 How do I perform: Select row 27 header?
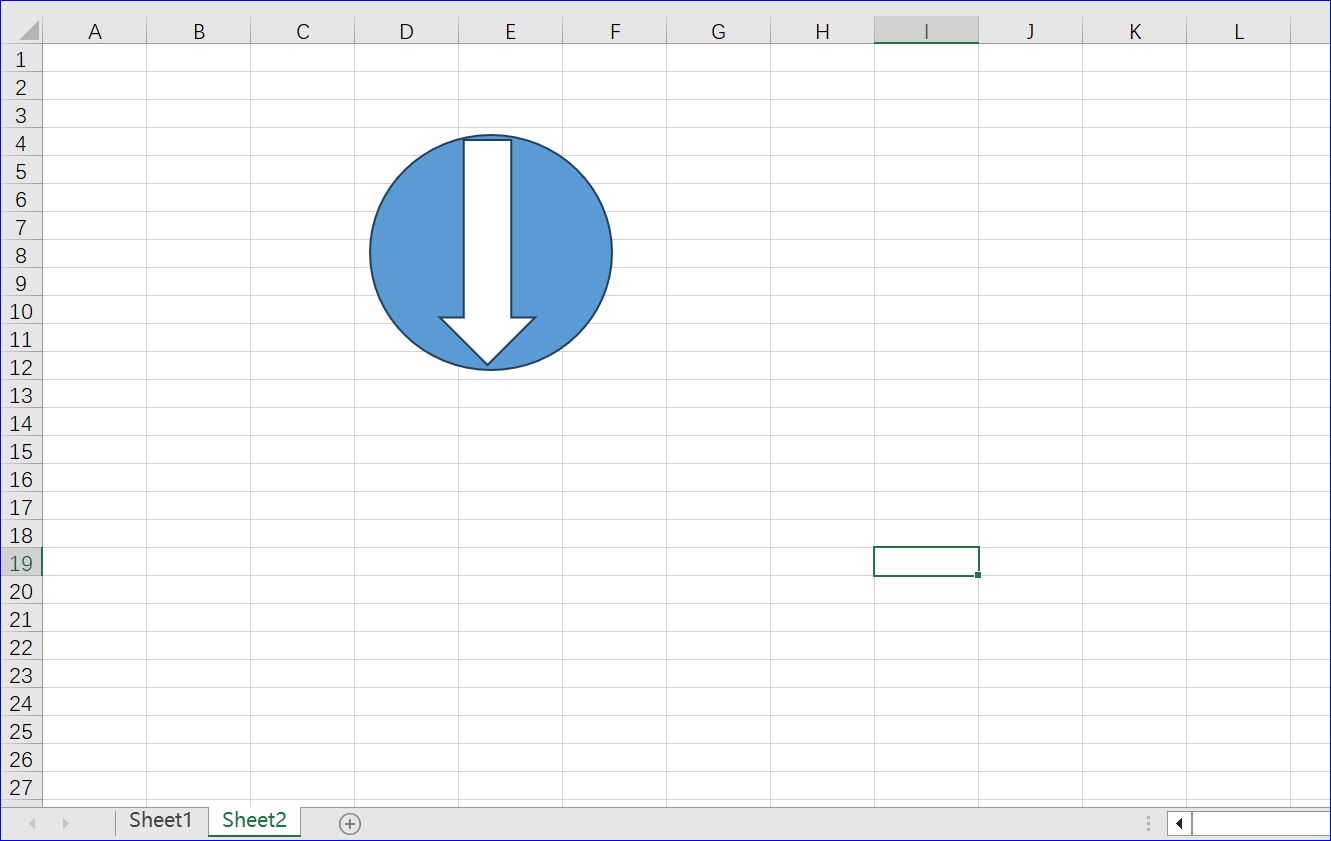tap(21, 787)
